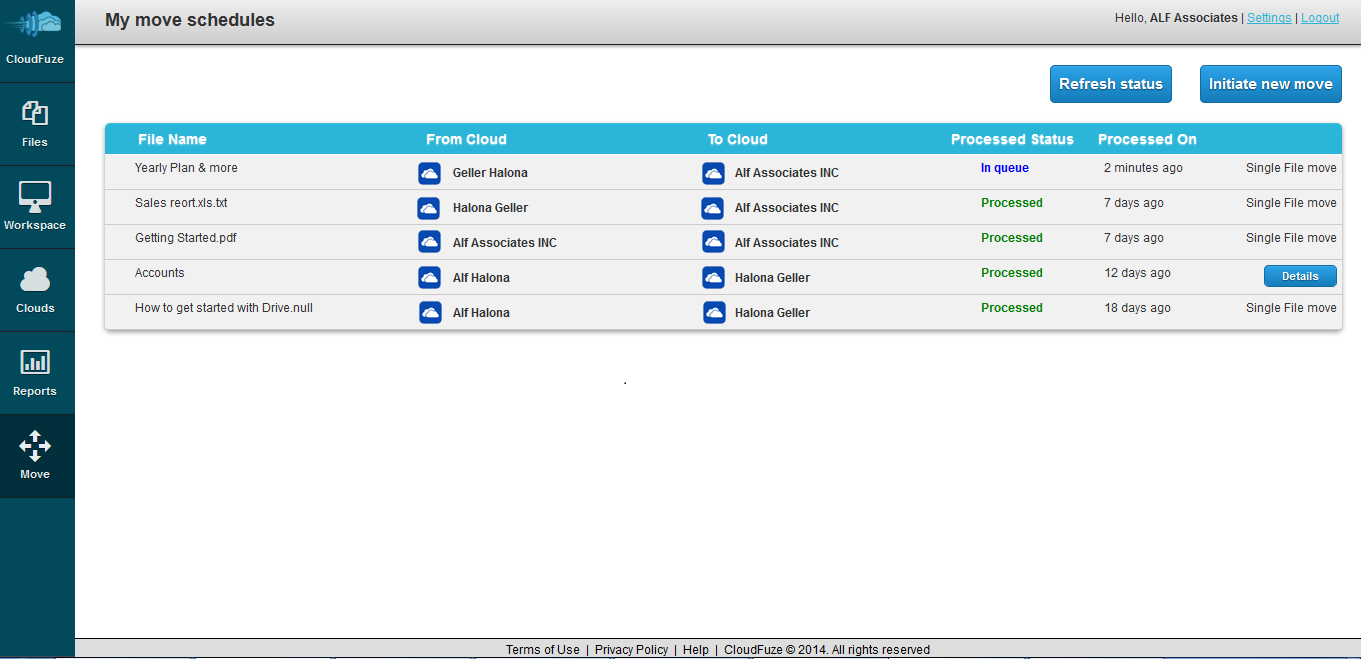Click From Cloud icon for Accounts row
1366x659 pixels.
click(x=429, y=278)
